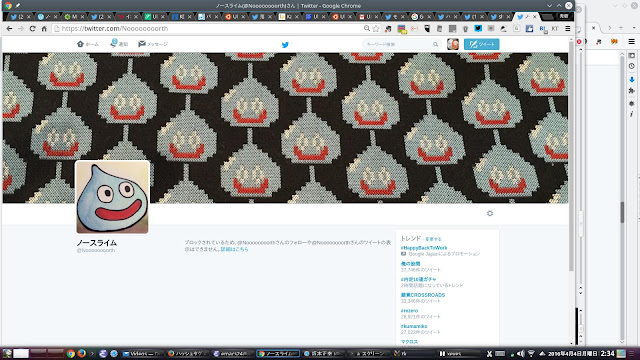Click the gear icon in the right sidebar panel

(x=631, y=103)
